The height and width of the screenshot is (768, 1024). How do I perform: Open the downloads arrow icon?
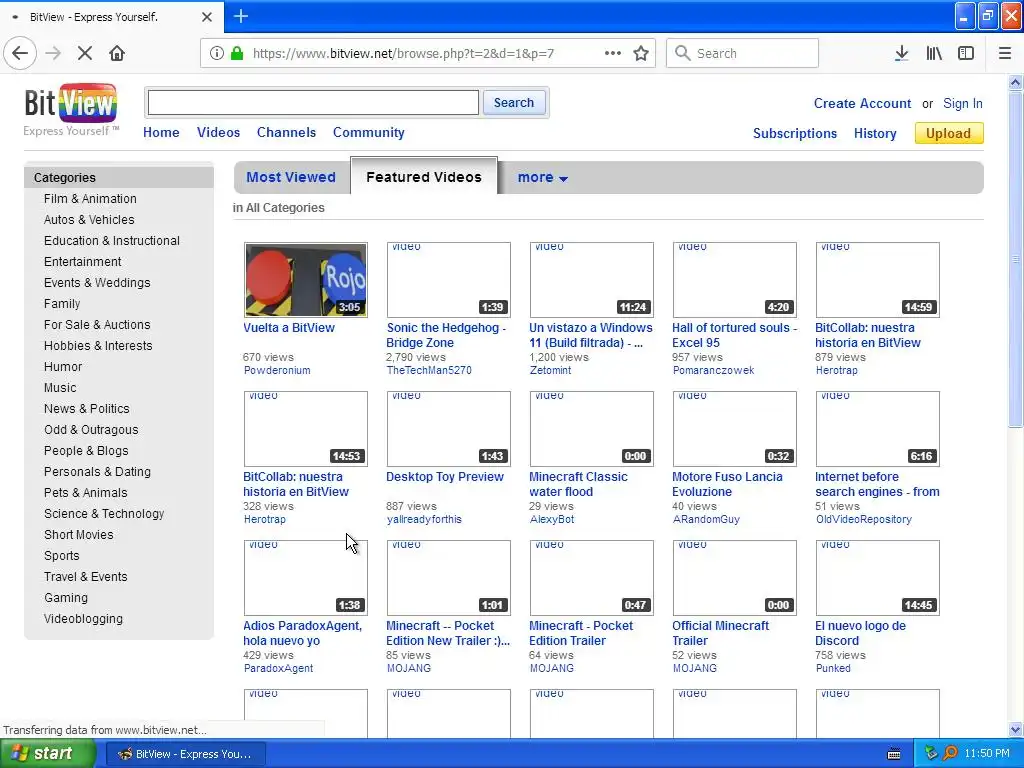pos(901,54)
